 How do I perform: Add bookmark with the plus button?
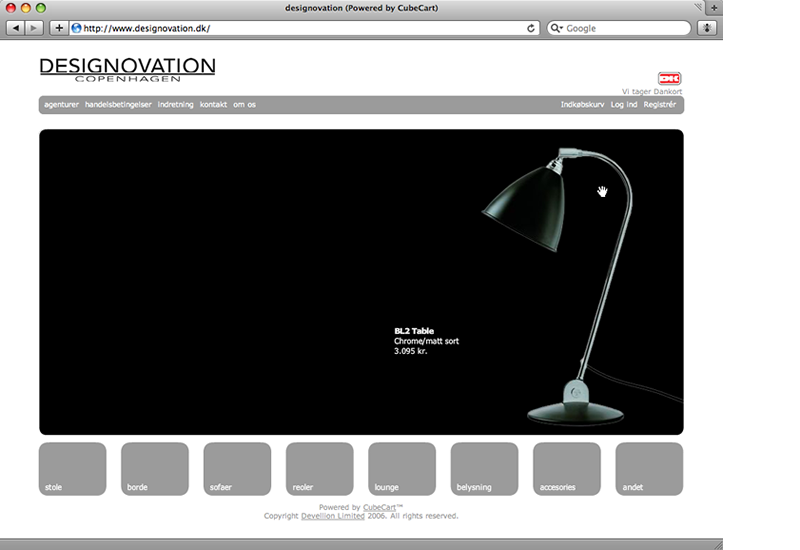tap(59, 28)
